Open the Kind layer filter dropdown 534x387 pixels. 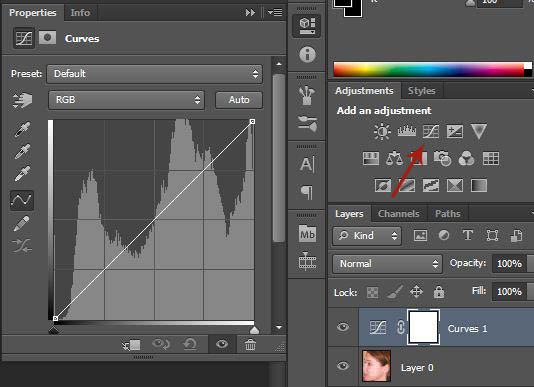coord(367,235)
